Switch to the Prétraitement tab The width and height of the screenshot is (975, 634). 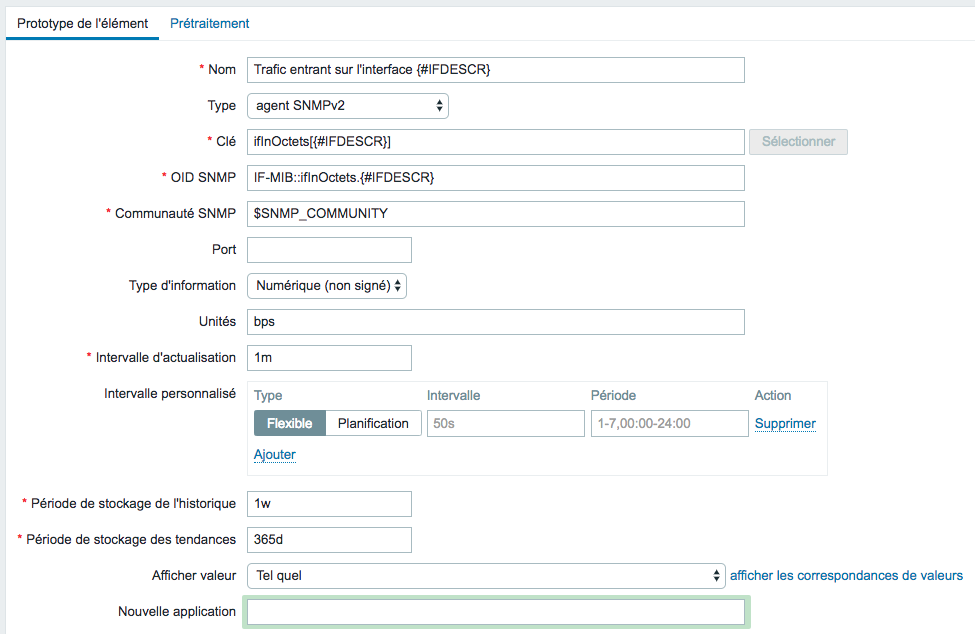[x=210, y=24]
